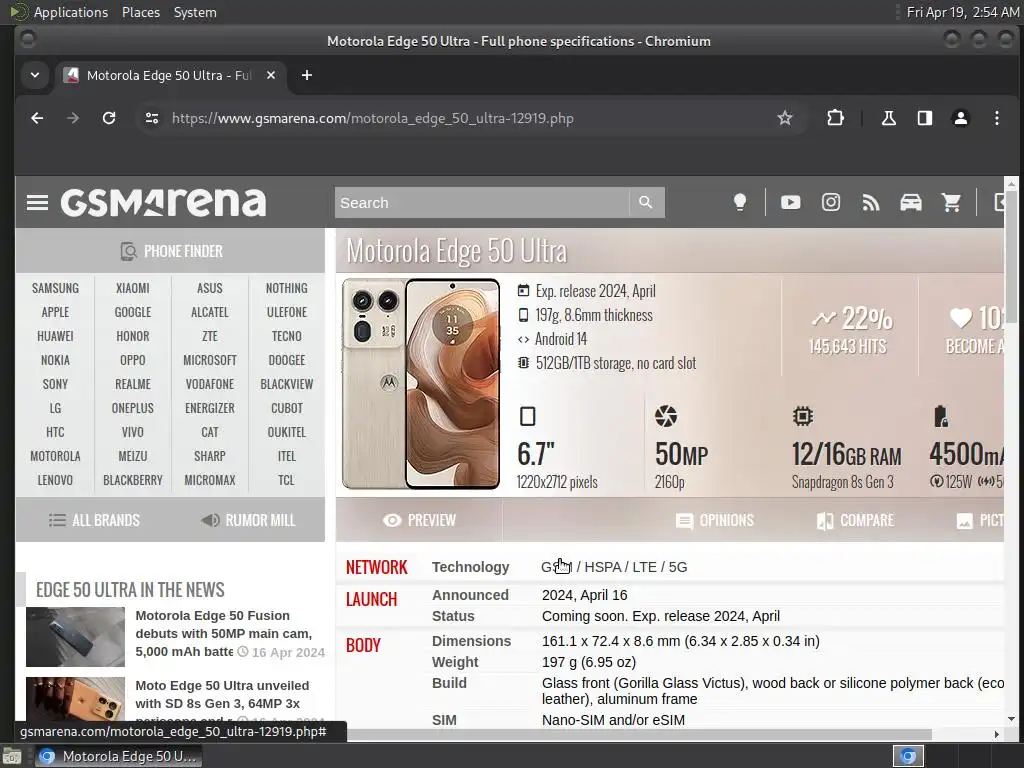This screenshot has height=768, width=1024.
Task: Open GSMArena Instagram icon
Action: coord(831,202)
